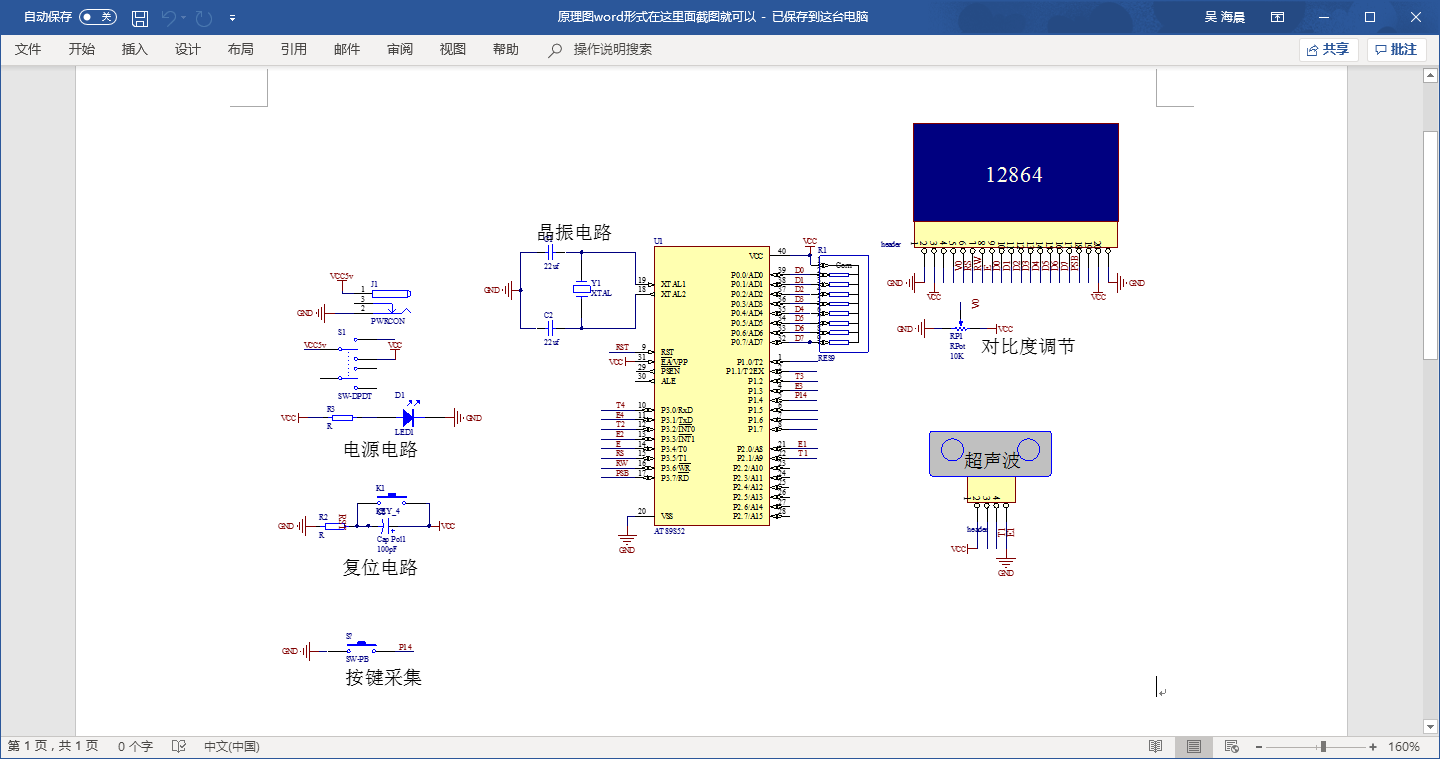This screenshot has height=759, width=1440.
Task: Switch to the 设计 ribbon tab
Action: 188,49
